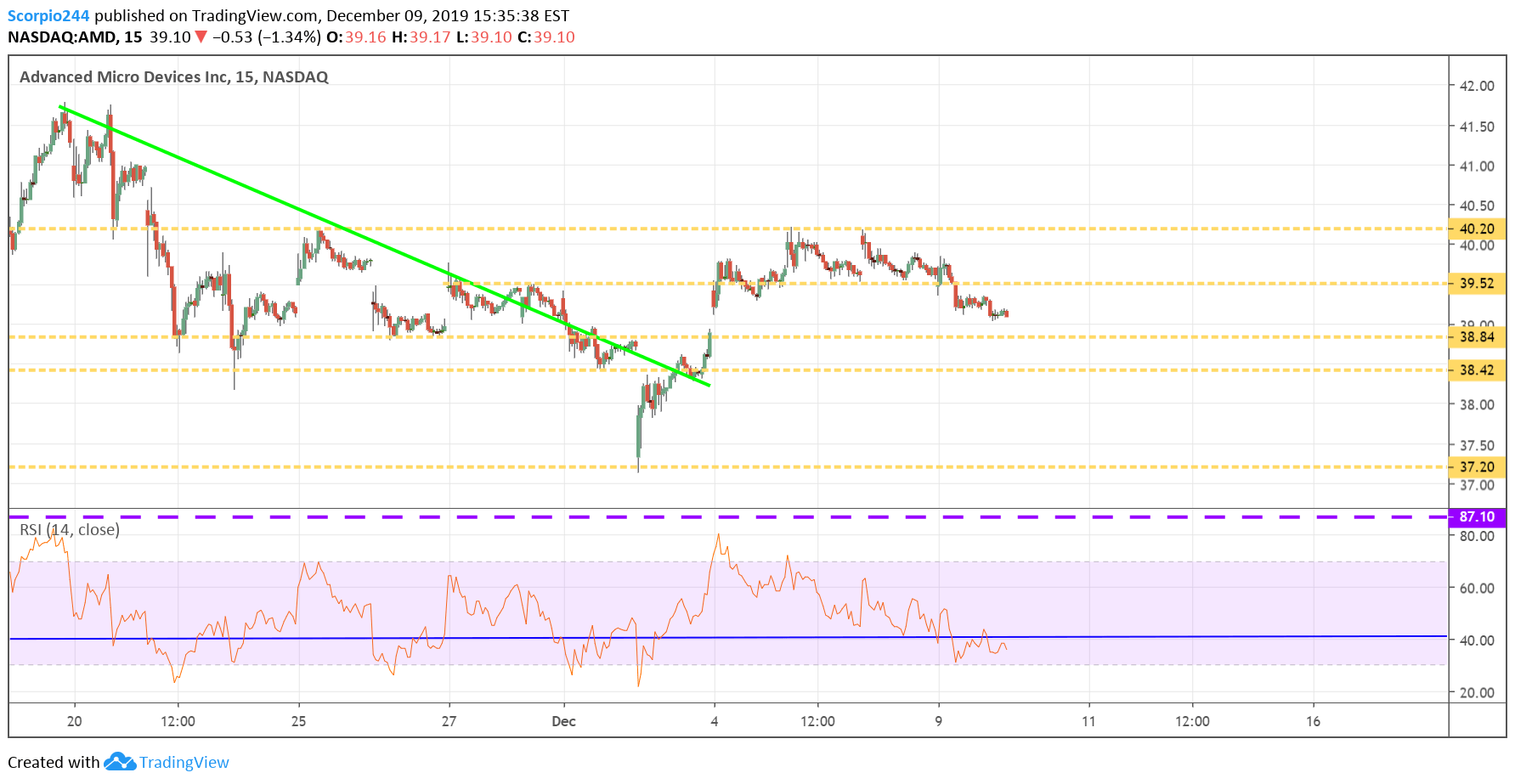Click the 4 date on time axis
The width and height of the screenshot is (1515, 784).
tap(715, 721)
